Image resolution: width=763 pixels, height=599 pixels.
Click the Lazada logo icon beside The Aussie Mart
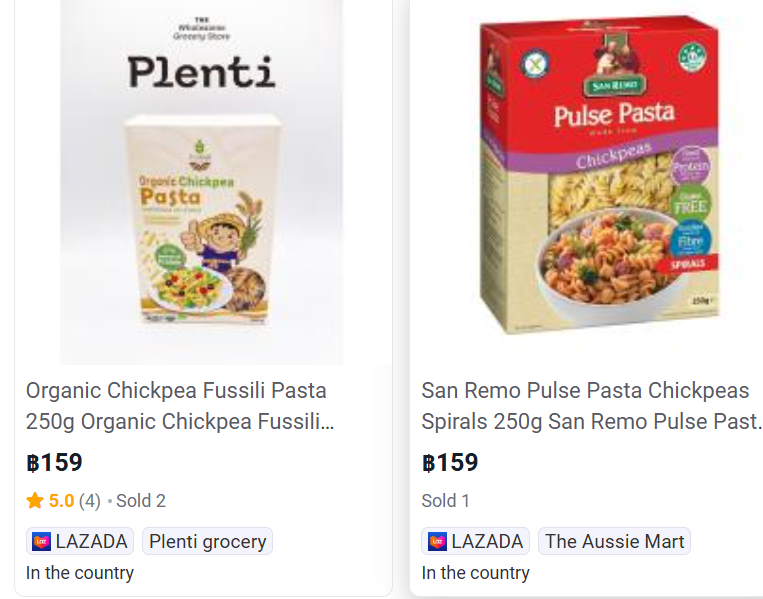point(437,542)
